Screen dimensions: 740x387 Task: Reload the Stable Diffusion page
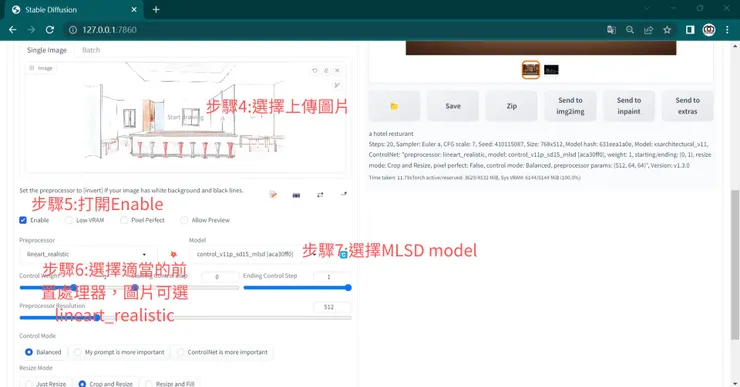coord(50,30)
